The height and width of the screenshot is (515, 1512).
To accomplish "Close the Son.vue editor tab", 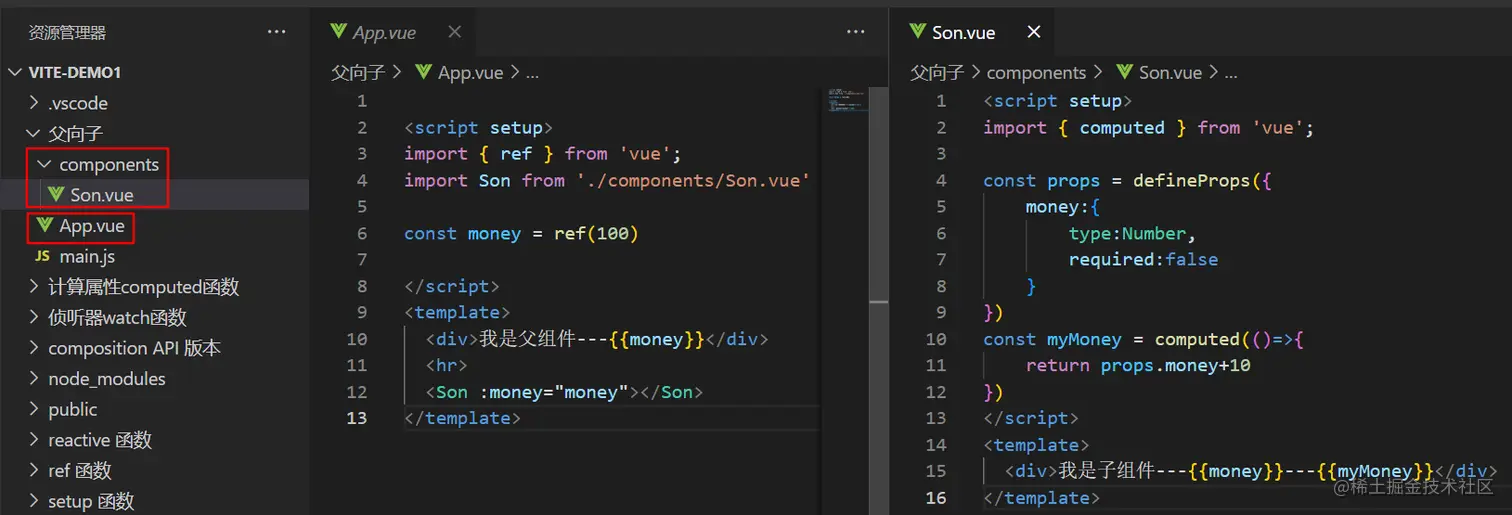I will tap(1034, 32).
